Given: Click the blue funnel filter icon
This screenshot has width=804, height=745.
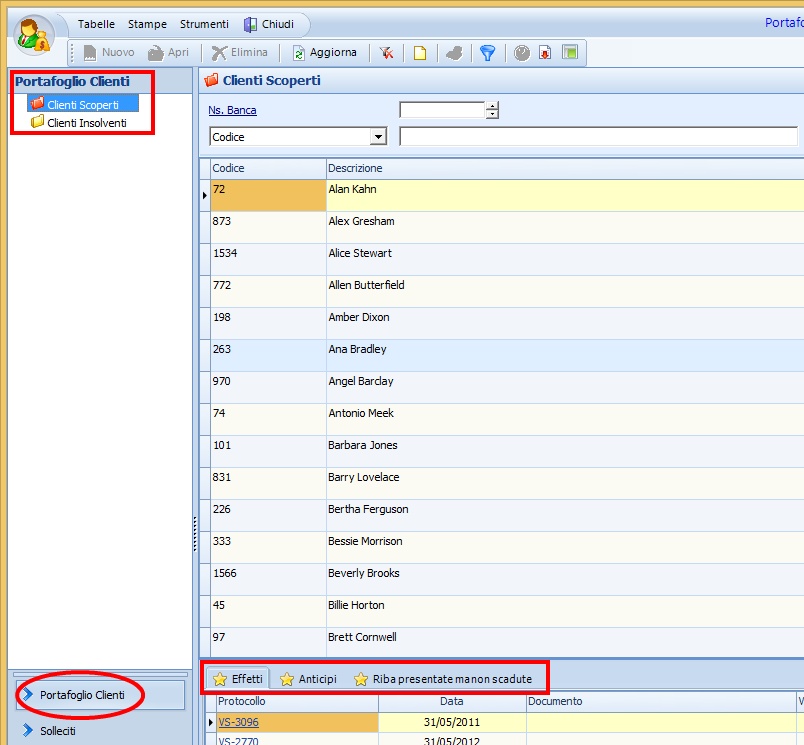Looking at the screenshot, I should 487,53.
